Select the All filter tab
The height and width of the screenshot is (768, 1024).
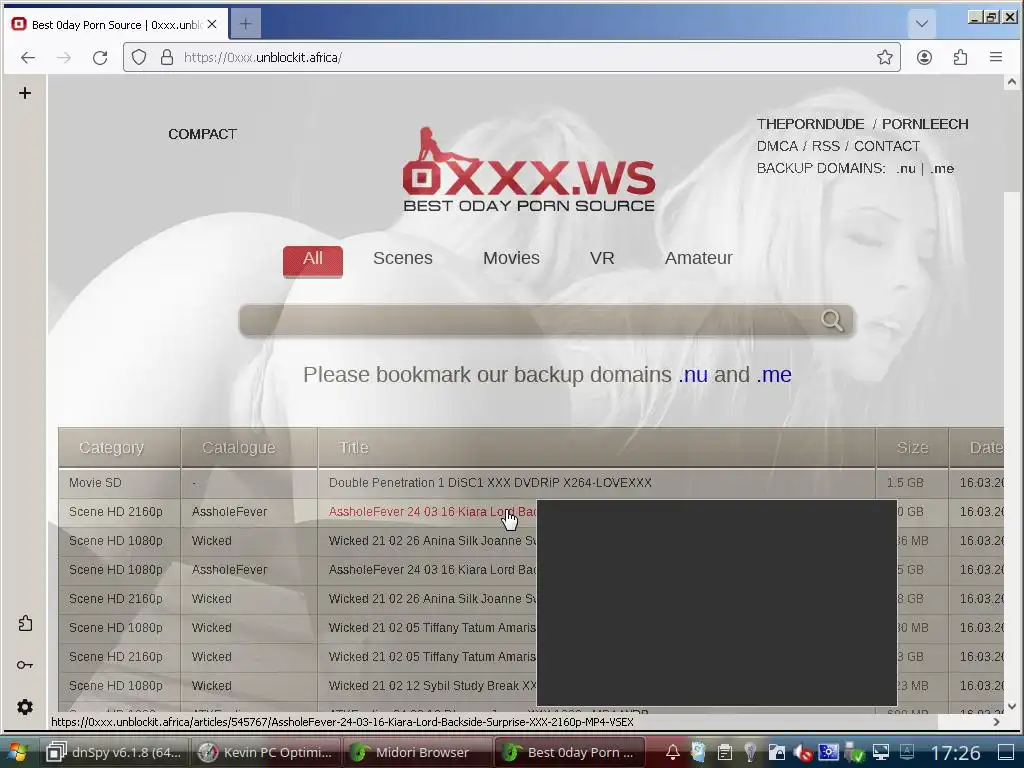312,259
